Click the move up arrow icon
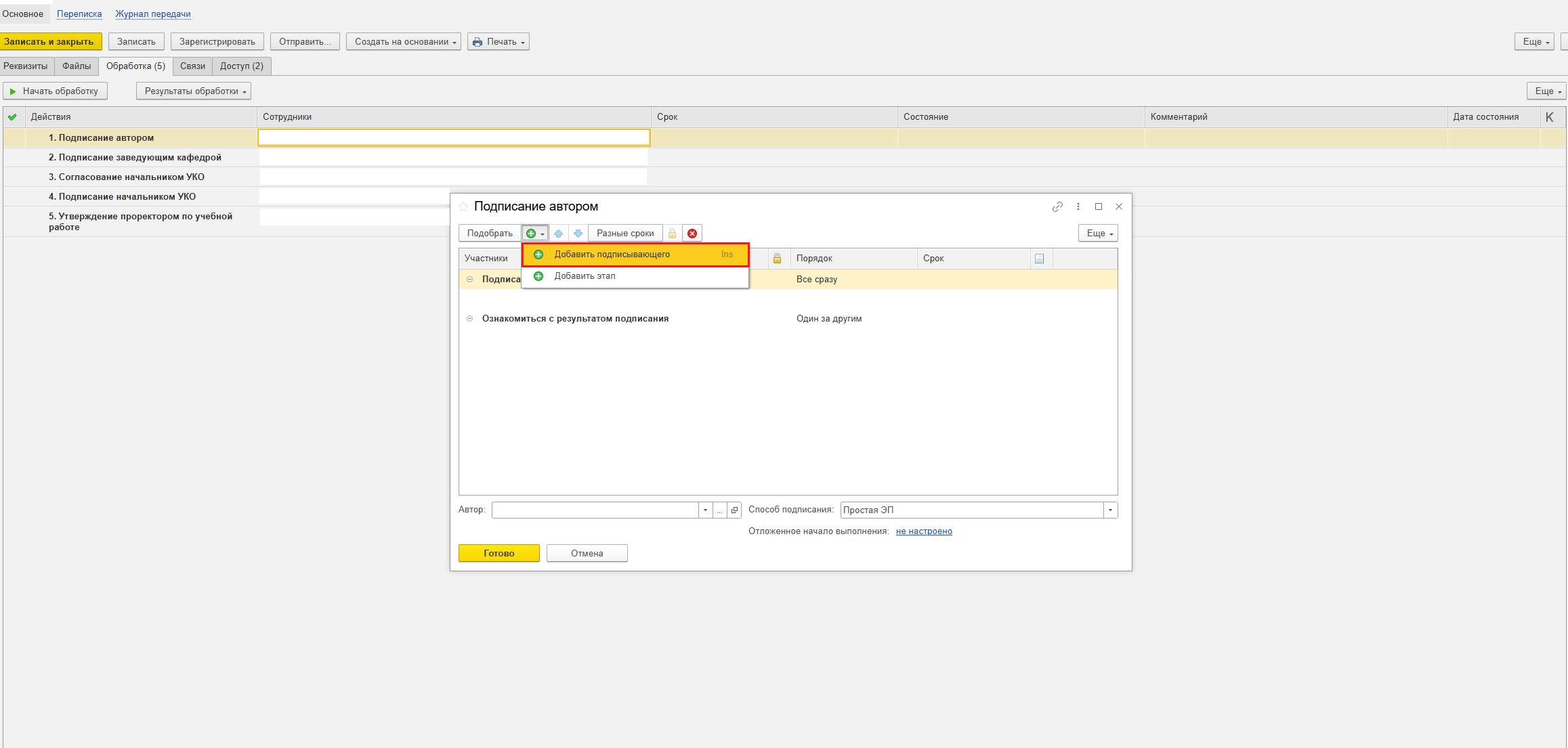This screenshot has height=748, width=1568. pos(558,234)
